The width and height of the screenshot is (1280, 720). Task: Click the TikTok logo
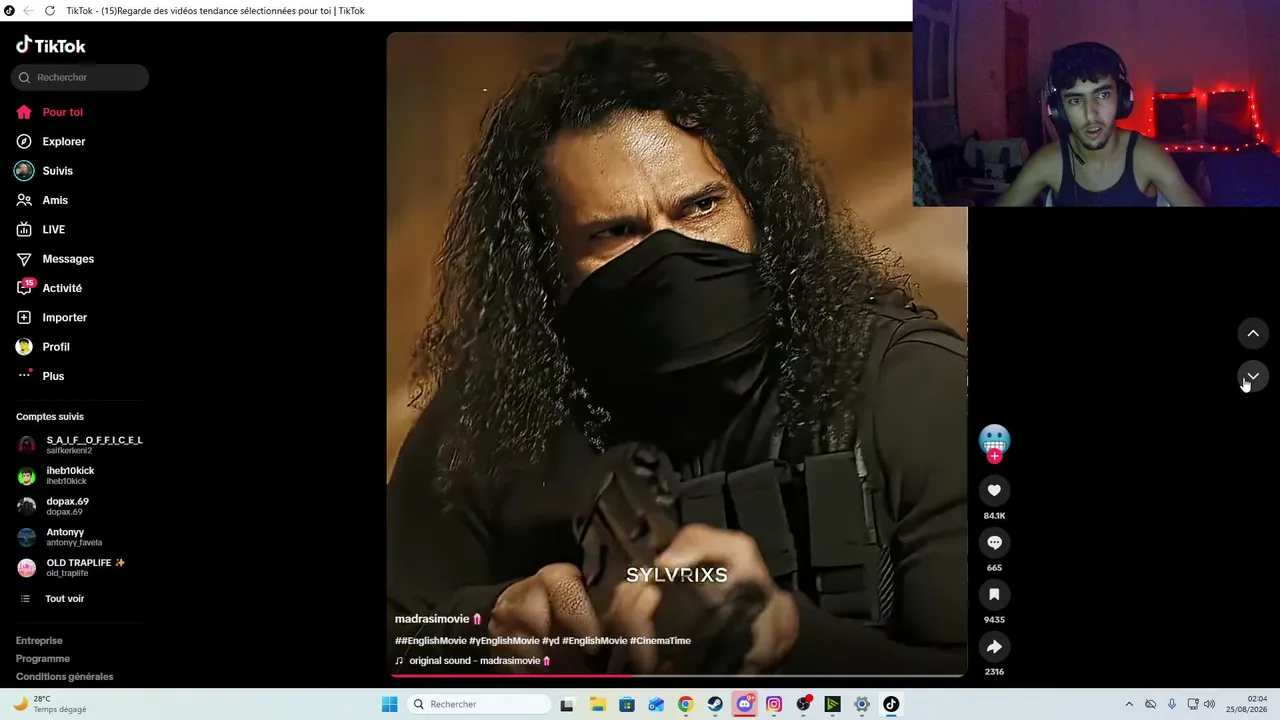51,45
